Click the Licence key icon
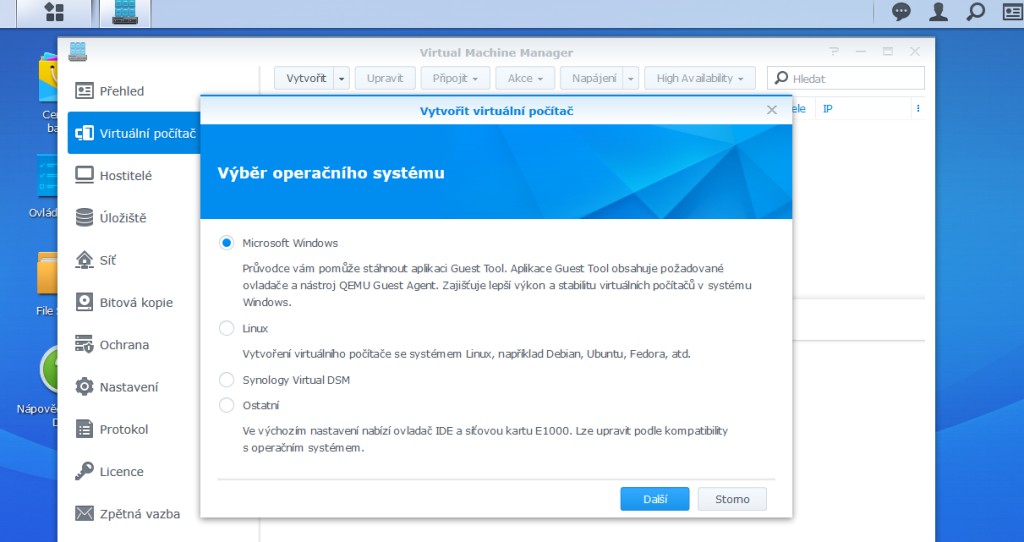This screenshot has height=542, width=1024. click(84, 471)
